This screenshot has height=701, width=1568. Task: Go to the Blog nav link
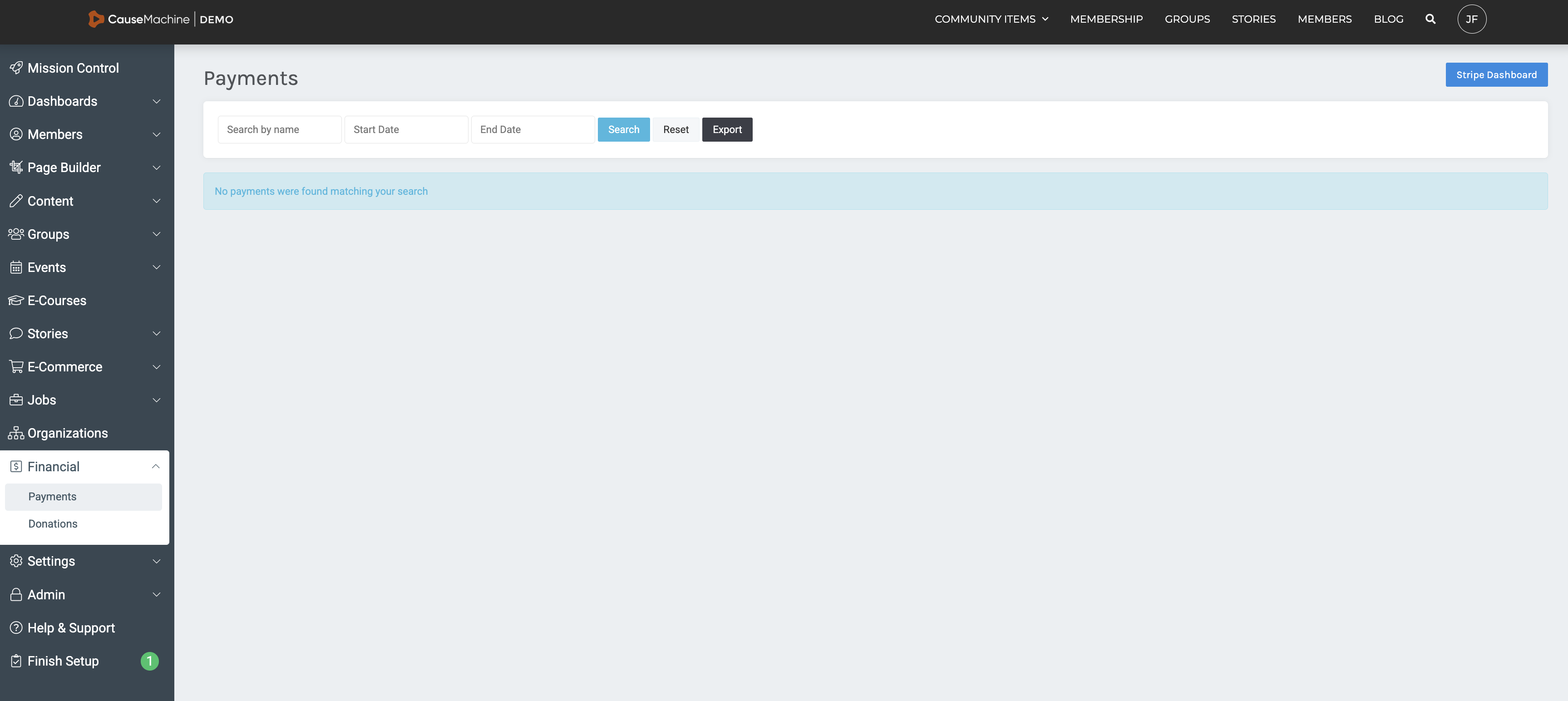pyautogui.click(x=1388, y=19)
